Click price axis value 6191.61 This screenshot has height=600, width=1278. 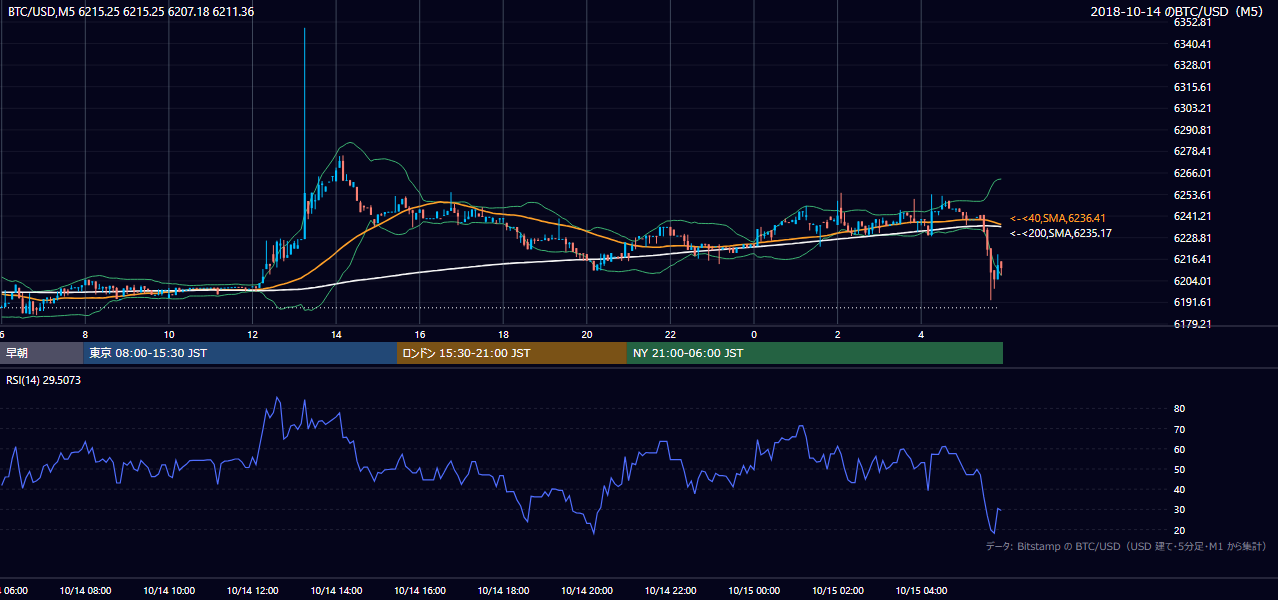click(1193, 302)
